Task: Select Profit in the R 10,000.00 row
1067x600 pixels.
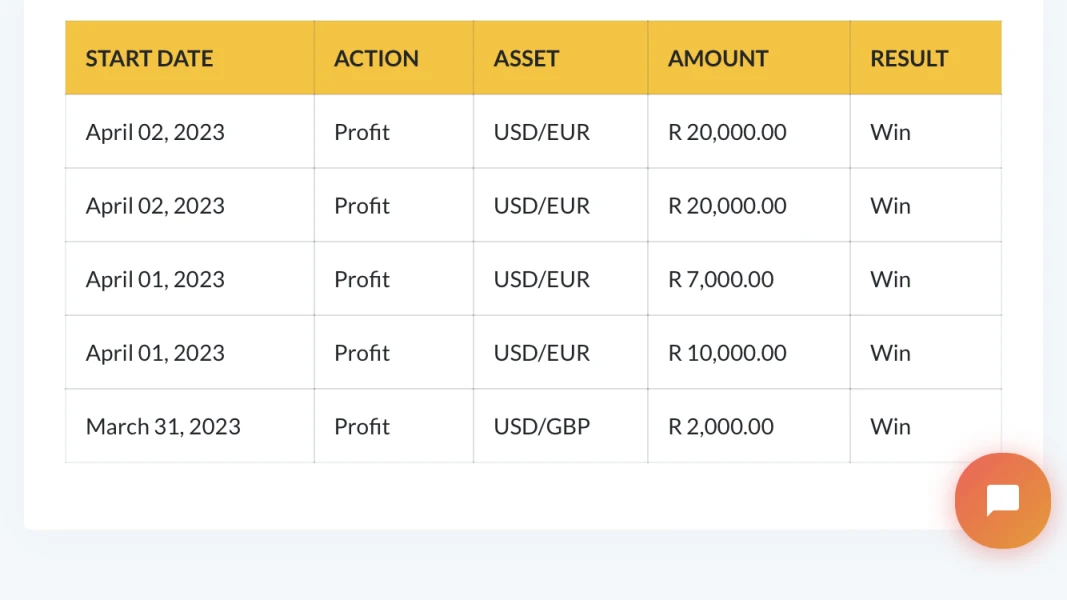Action: [x=362, y=353]
